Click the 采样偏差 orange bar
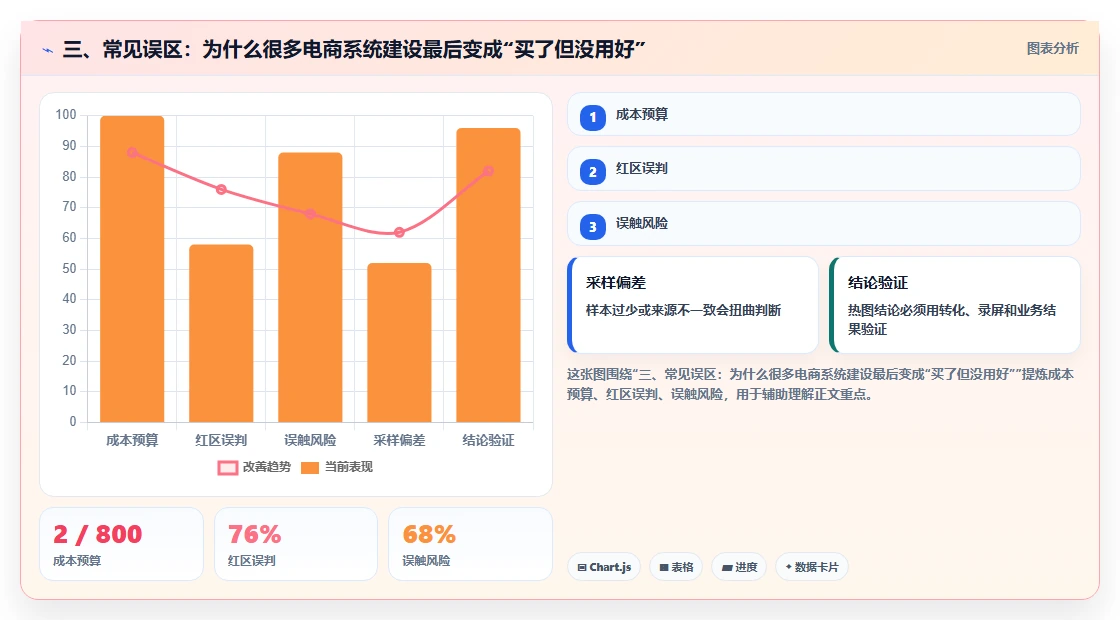 (399, 342)
